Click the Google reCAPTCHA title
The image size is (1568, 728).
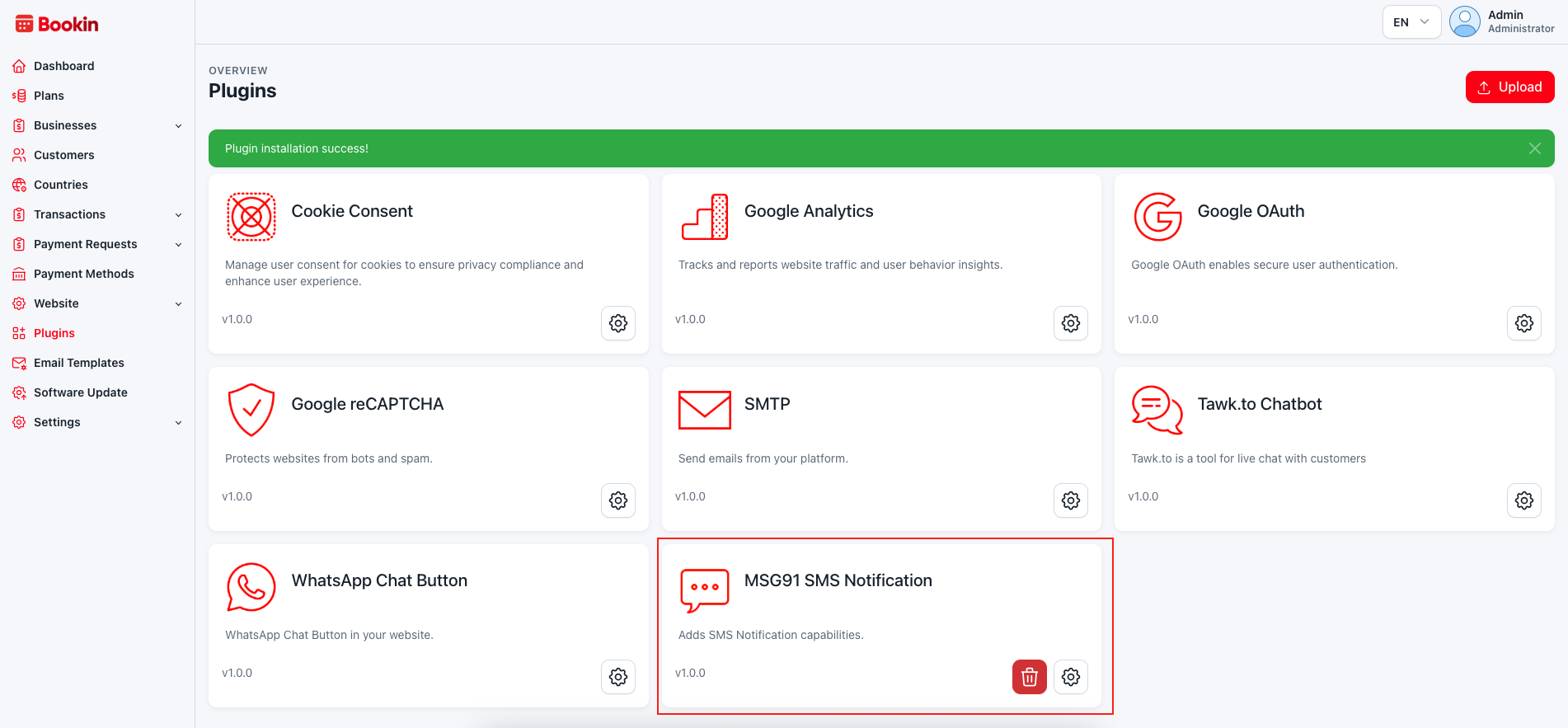coord(368,404)
